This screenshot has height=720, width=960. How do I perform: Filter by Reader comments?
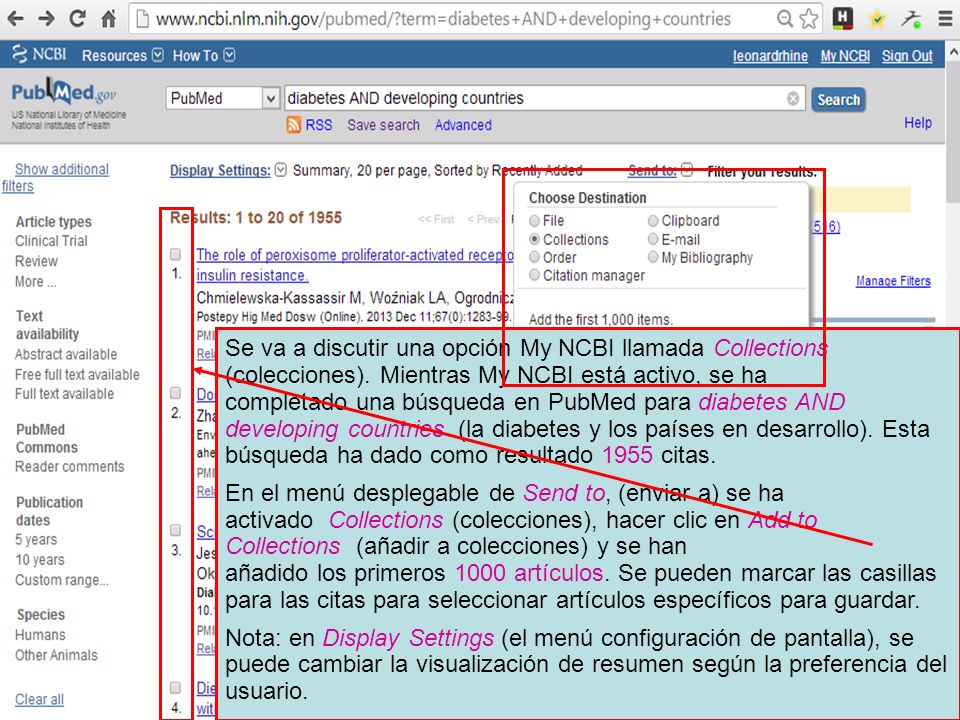point(70,467)
